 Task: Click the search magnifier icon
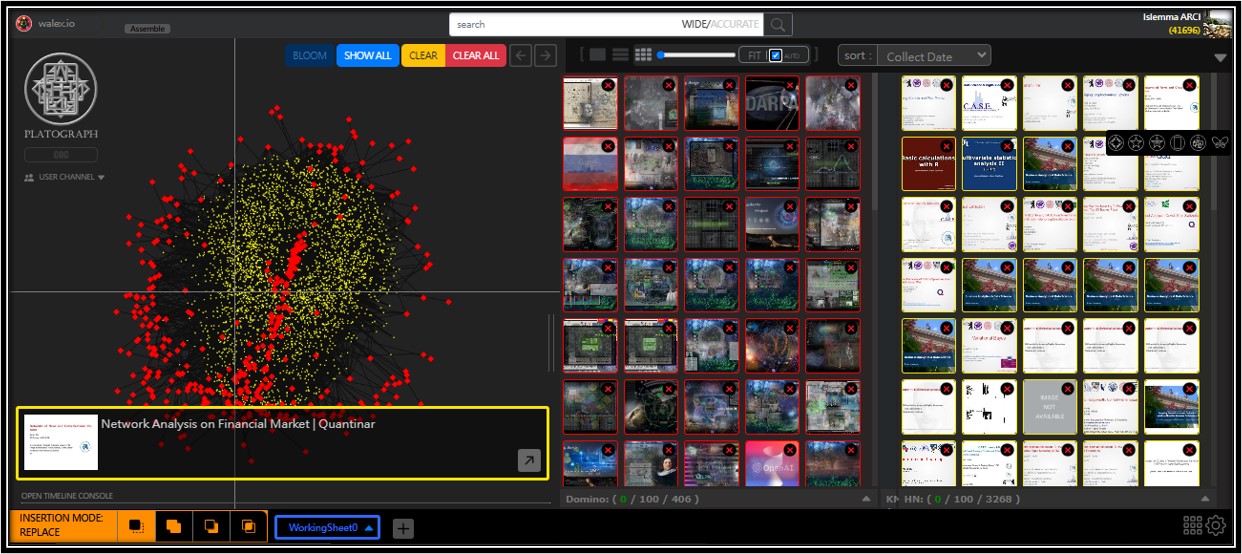(778, 25)
